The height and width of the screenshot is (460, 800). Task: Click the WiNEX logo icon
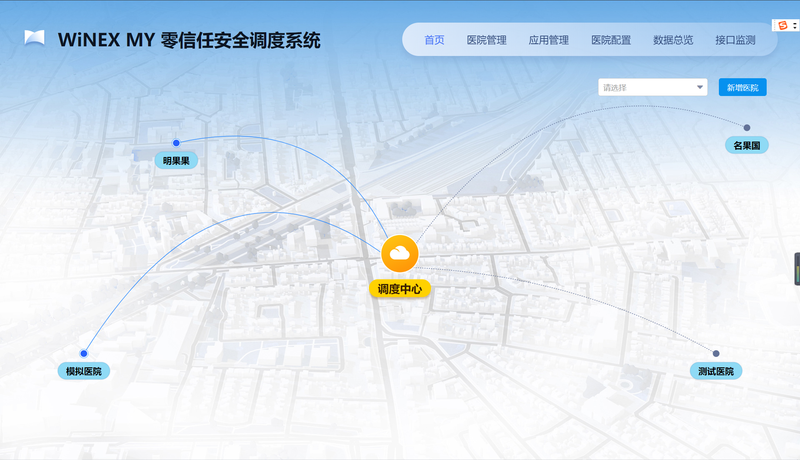coord(35,38)
